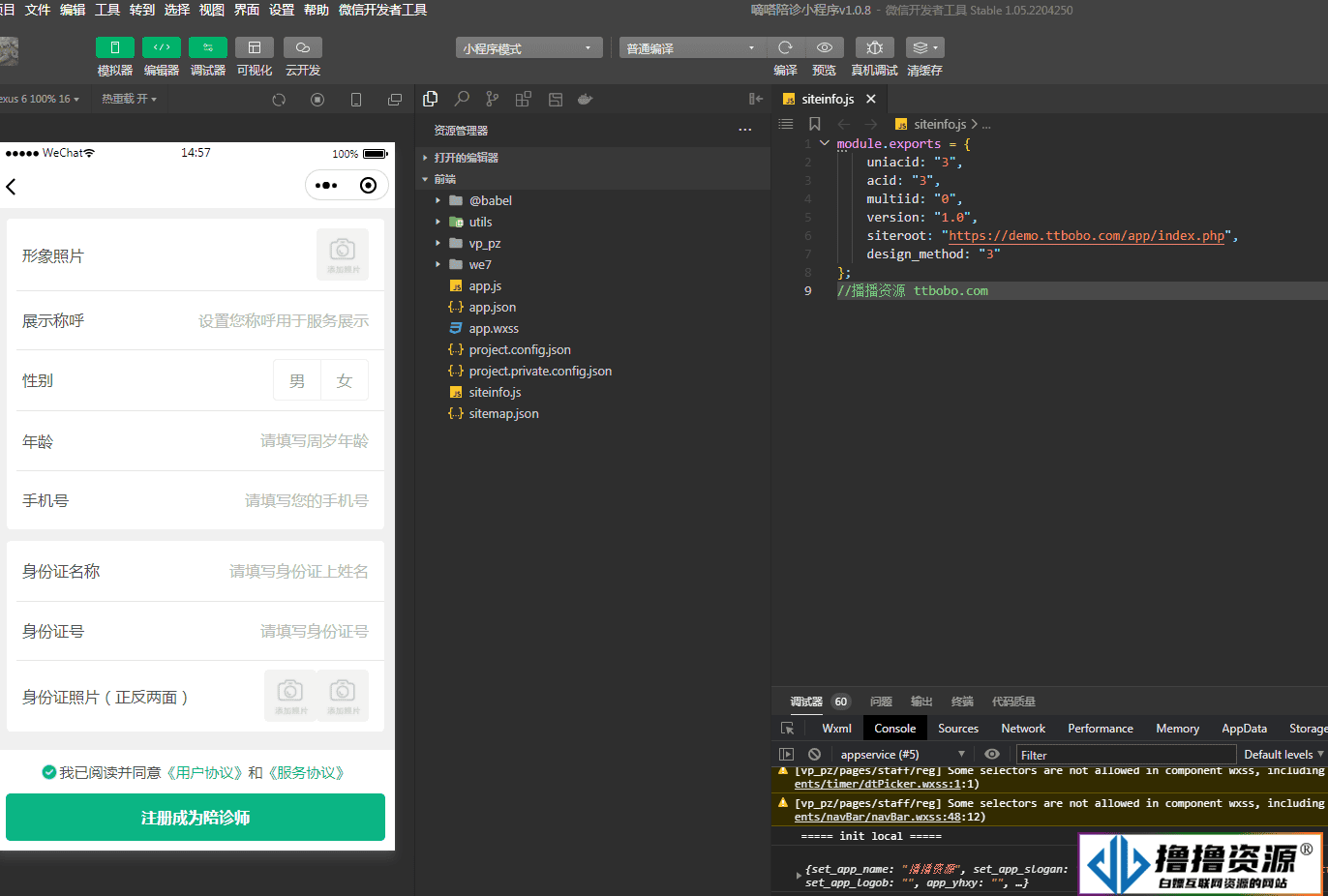1328x896 pixels.
Task: Click the Compile refresh icon
Action: tap(785, 47)
